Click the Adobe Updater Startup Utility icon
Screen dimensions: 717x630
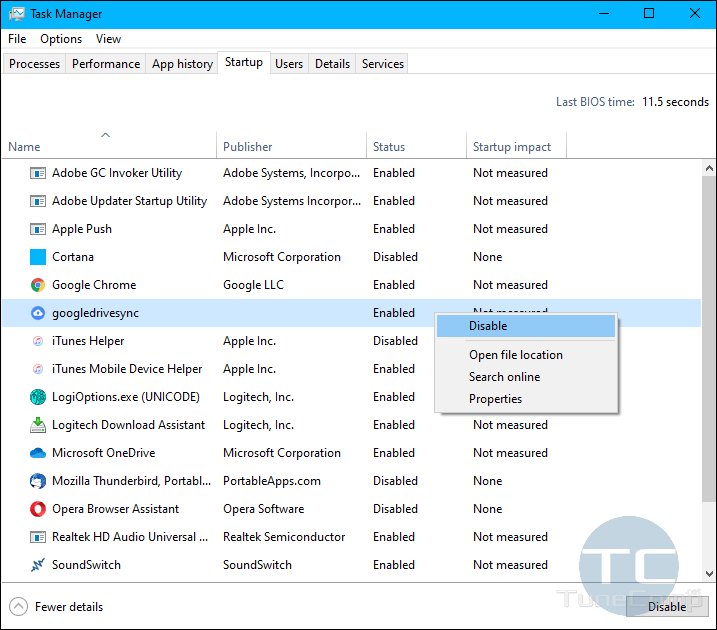tap(38, 201)
